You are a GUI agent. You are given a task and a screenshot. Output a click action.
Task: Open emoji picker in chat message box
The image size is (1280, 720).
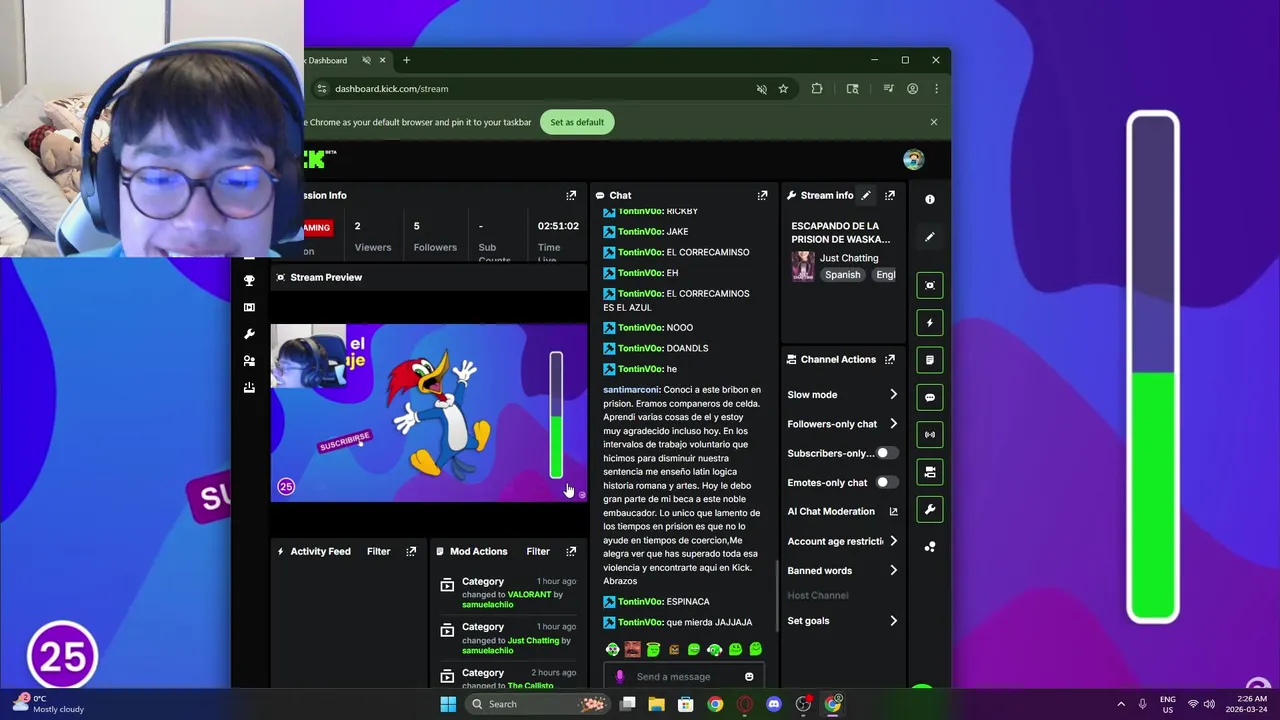tap(749, 677)
